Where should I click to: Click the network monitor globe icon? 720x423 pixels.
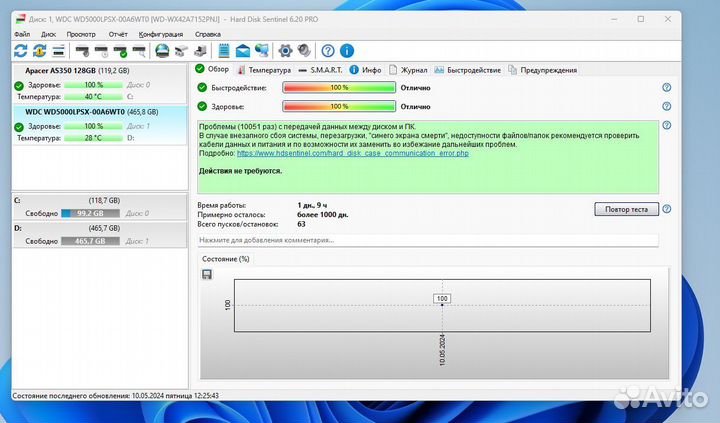[262, 51]
